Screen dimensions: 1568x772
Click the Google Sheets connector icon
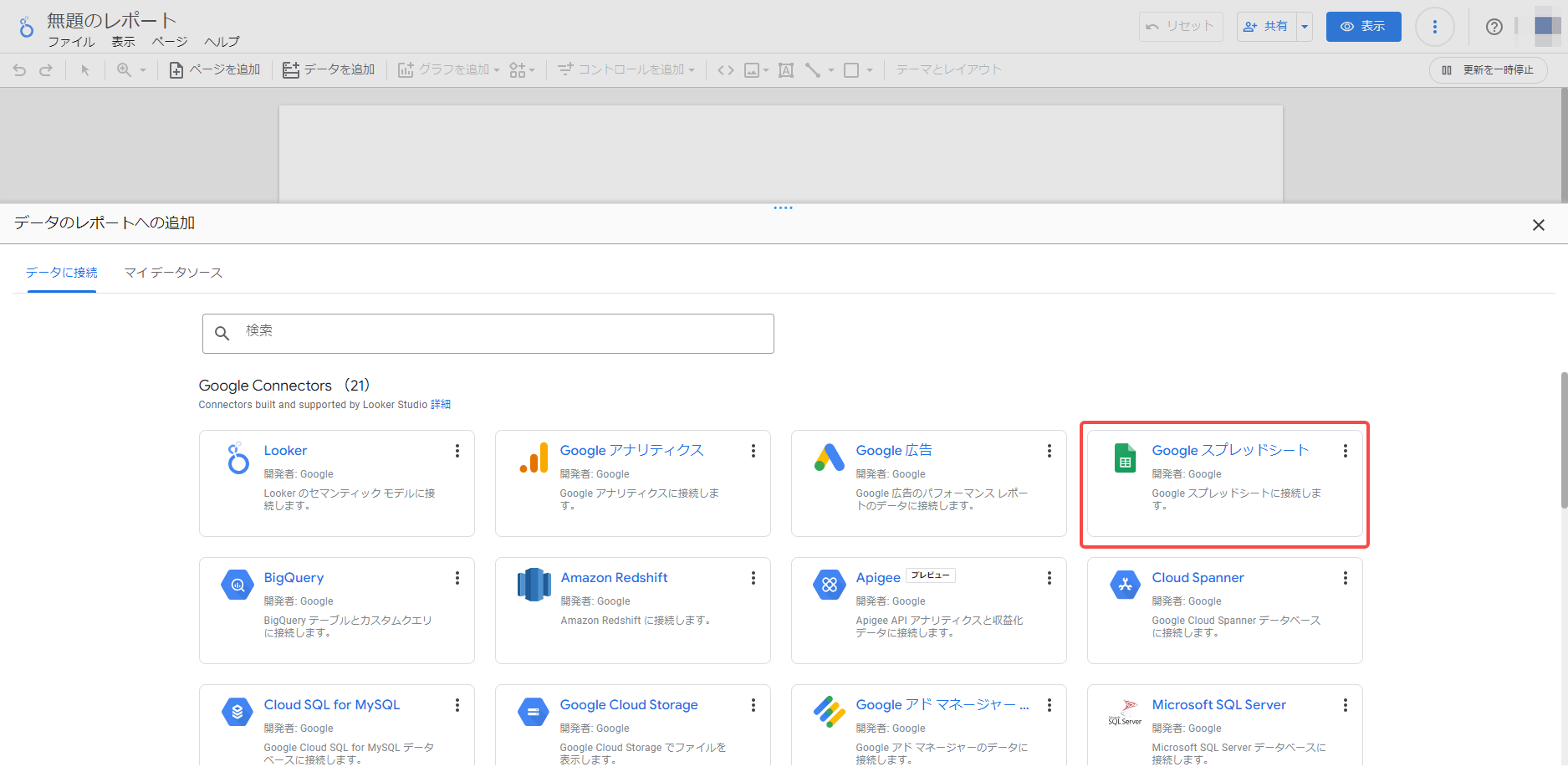pyautogui.click(x=1126, y=458)
